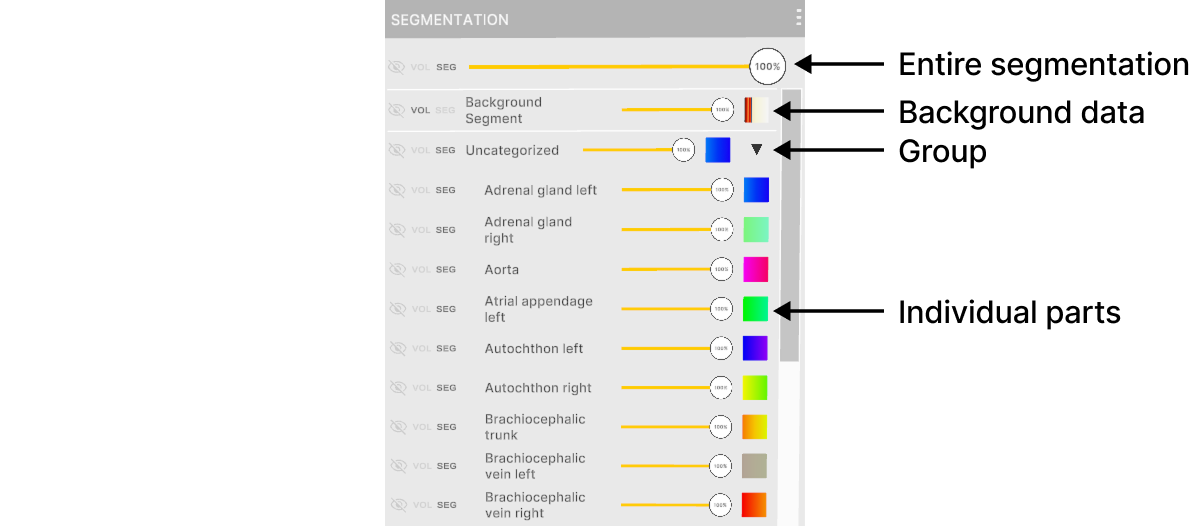1190x526 pixels.
Task: Click the Uncategorized group label
Action: (512, 150)
